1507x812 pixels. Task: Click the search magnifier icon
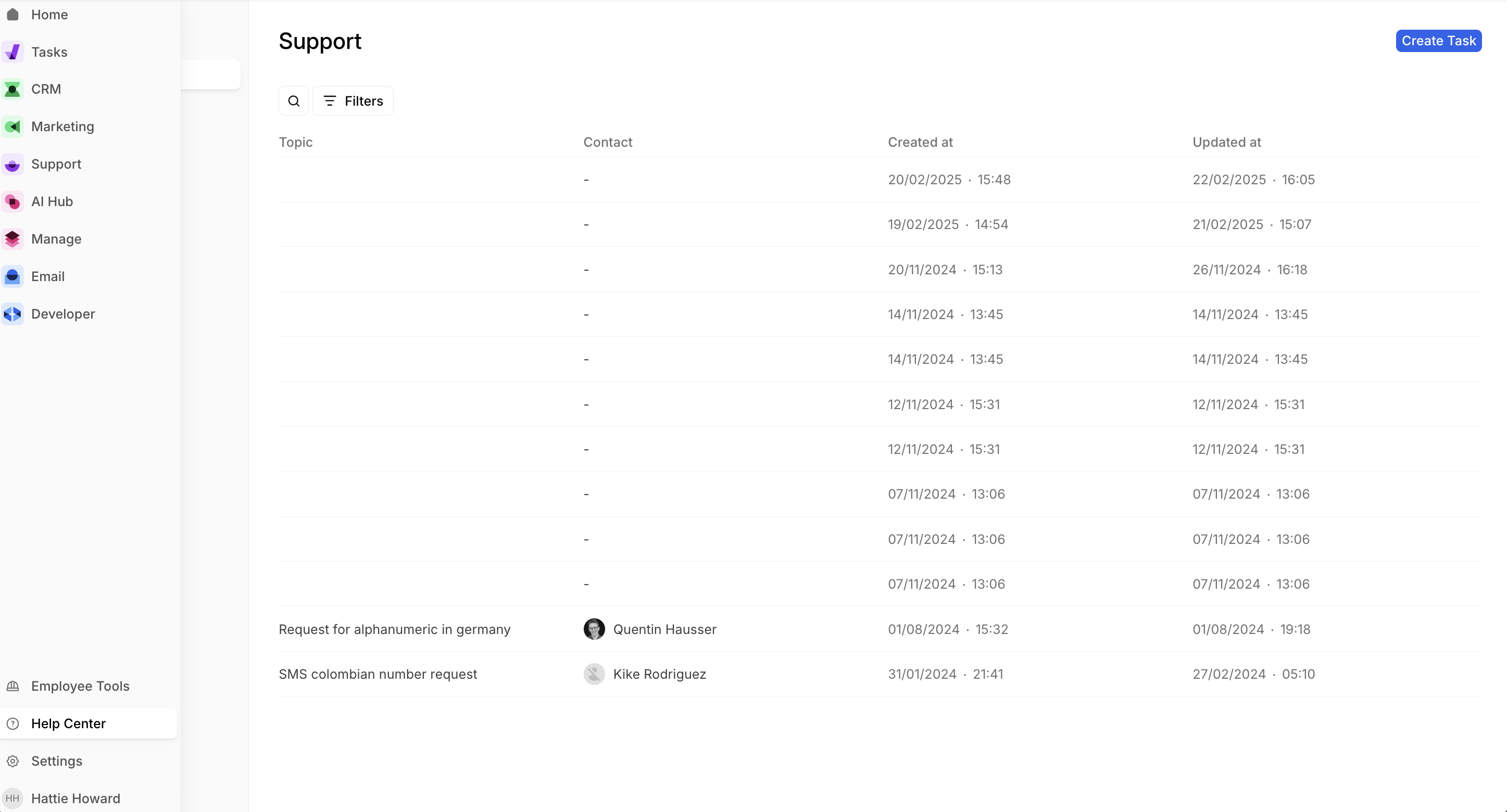294,101
